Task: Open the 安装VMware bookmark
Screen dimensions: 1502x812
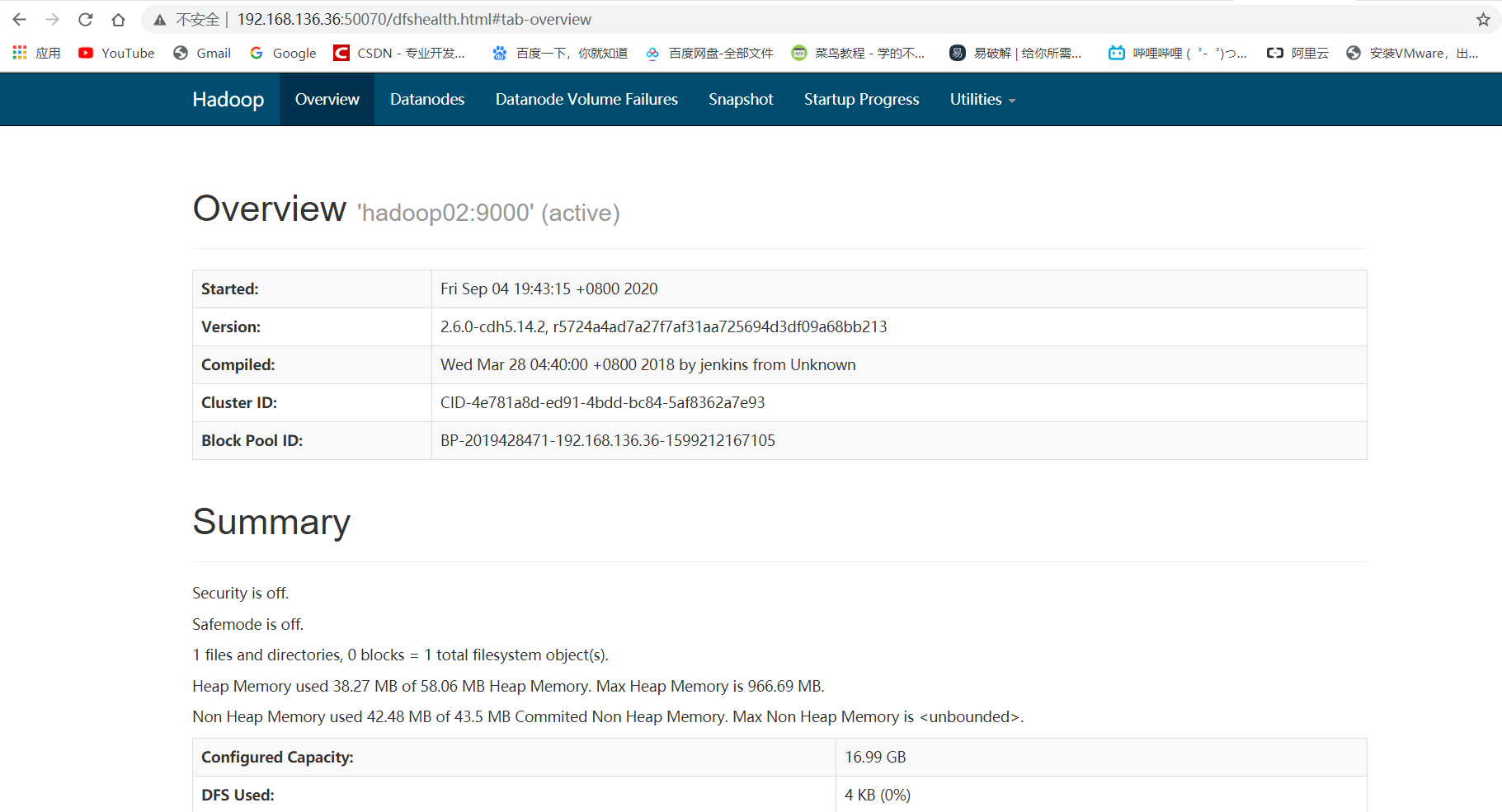Action: coord(1412,53)
